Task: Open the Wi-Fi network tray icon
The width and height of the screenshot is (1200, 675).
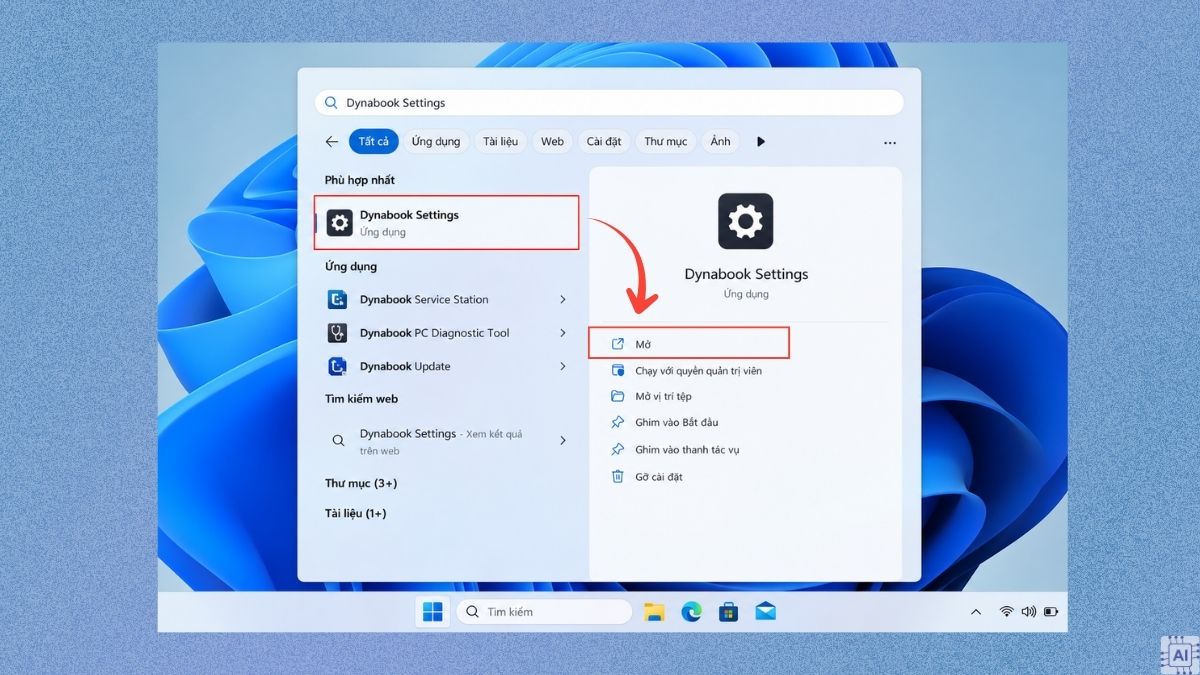Action: (1006, 612)
